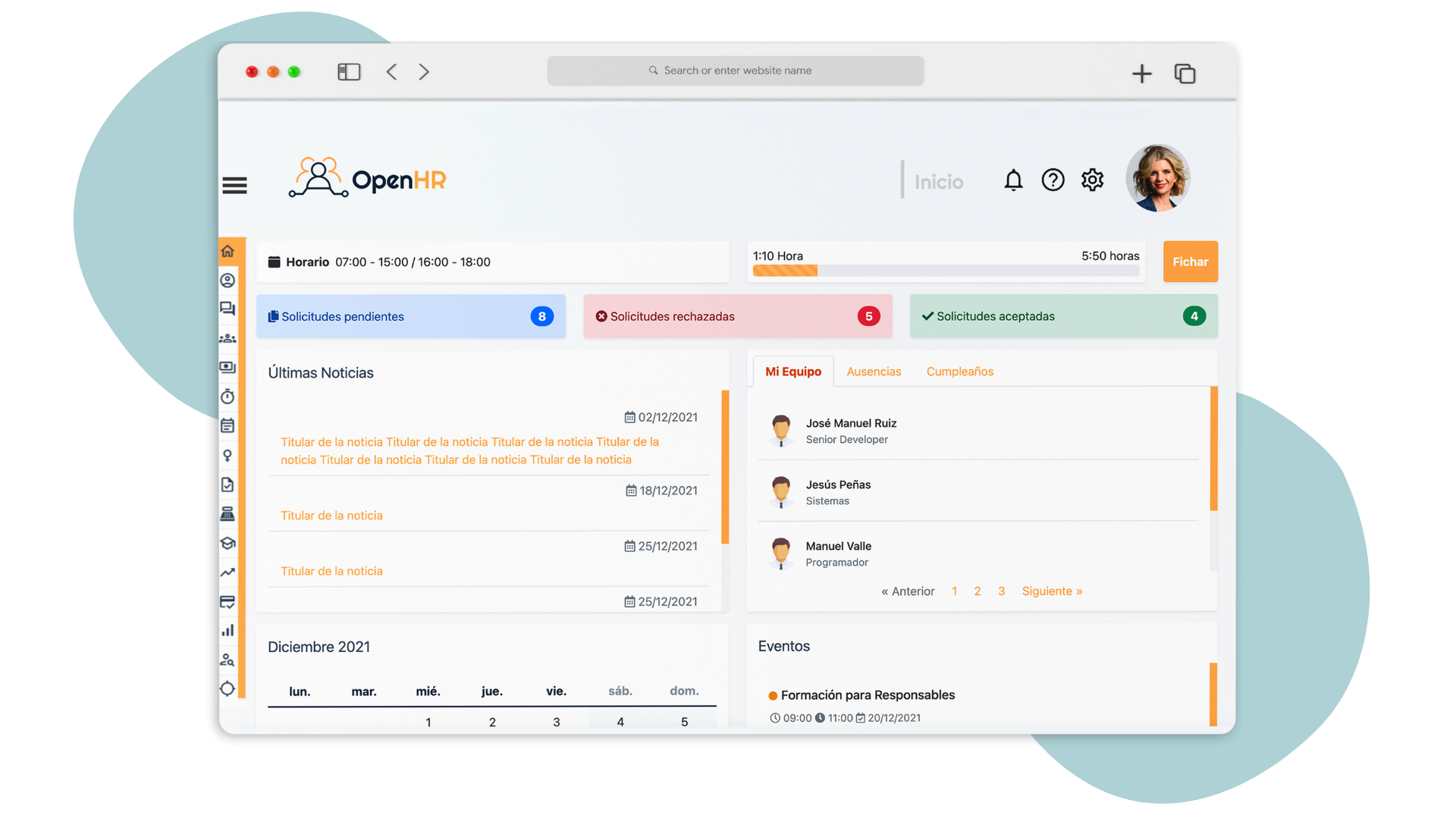1456x819 pixels.
Task: Open the Home section in the sidebar
Action: (227, 250)
